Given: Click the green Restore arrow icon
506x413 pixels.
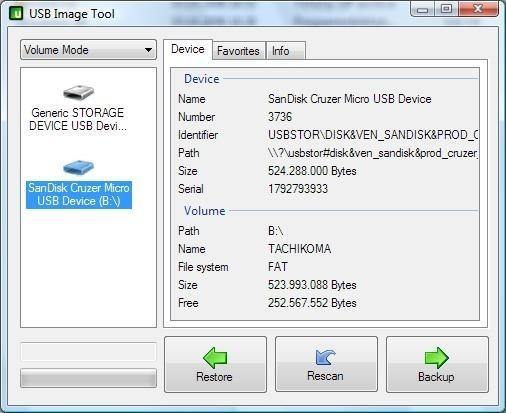Looking at the screenshot, I should point(215,357).
